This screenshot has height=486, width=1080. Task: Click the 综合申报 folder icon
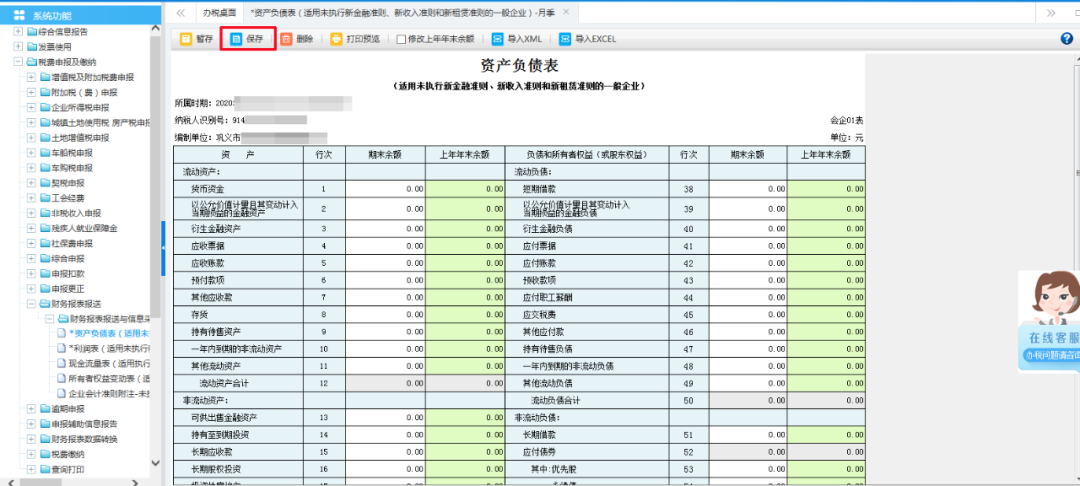[x=45, y=259]
